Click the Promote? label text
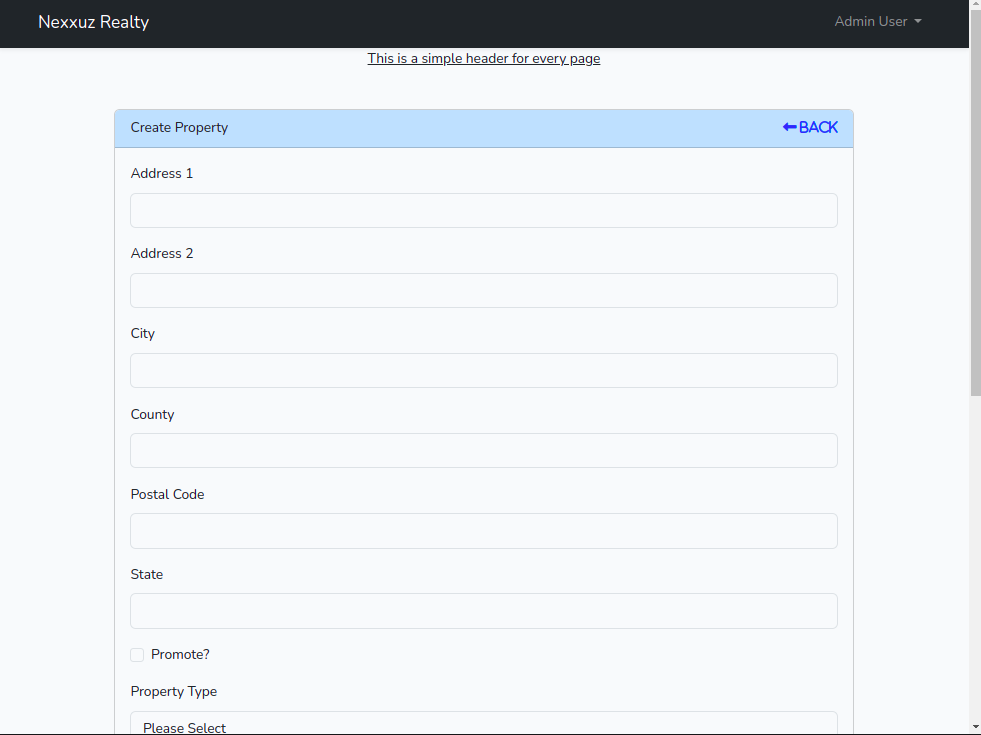This screenshot has width=981, height=735. [180, 655]
